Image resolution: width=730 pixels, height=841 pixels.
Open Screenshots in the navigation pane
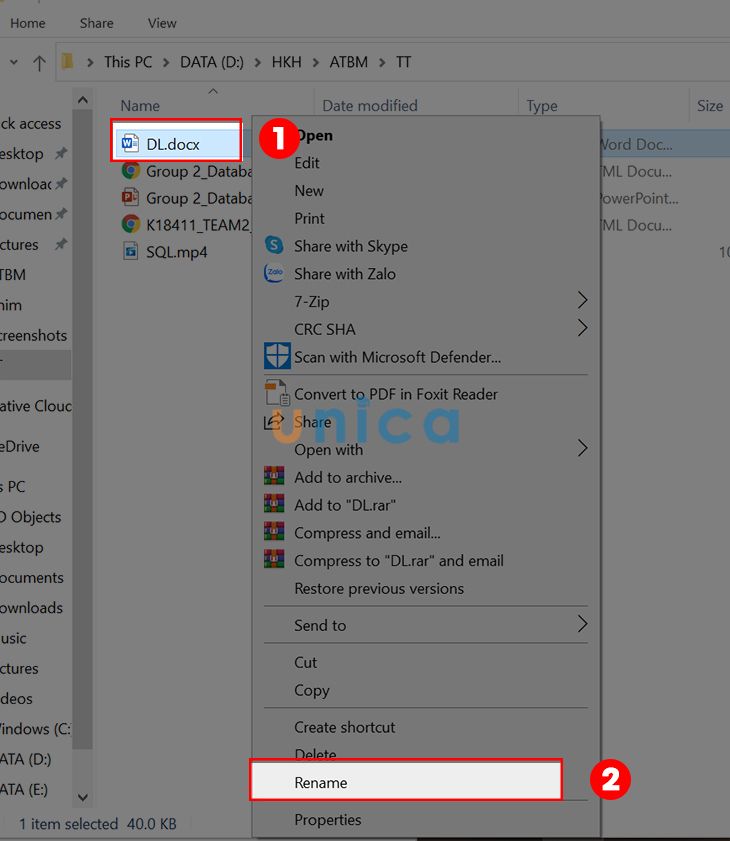(33, 335)
